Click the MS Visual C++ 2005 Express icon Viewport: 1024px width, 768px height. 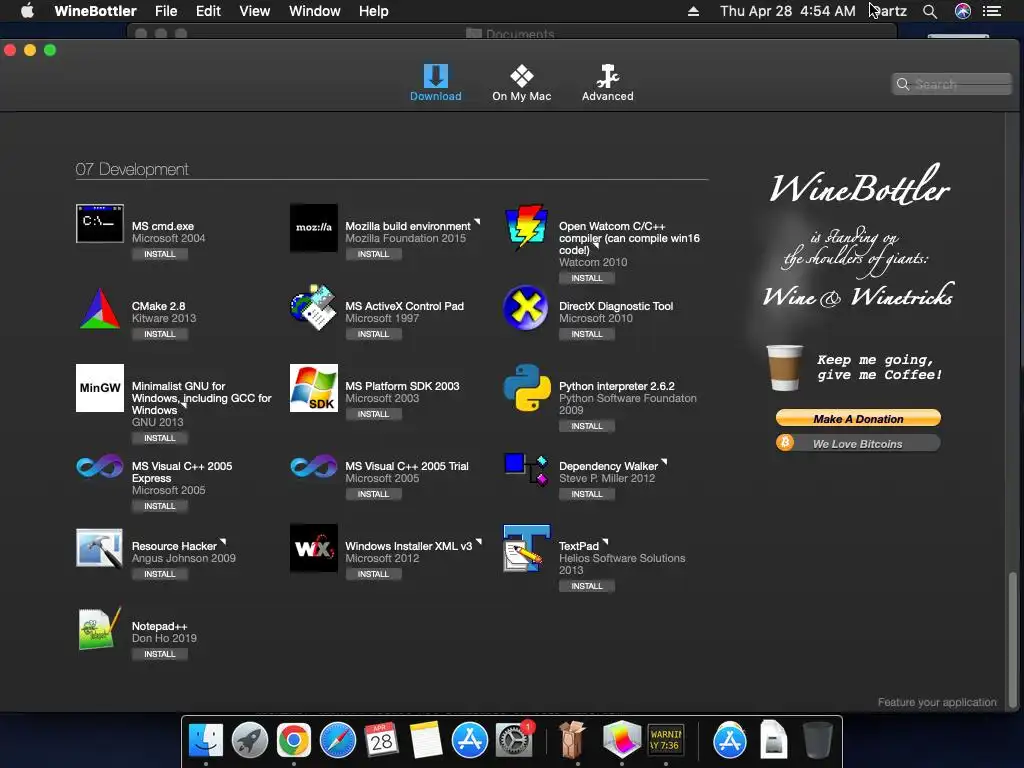99,466
